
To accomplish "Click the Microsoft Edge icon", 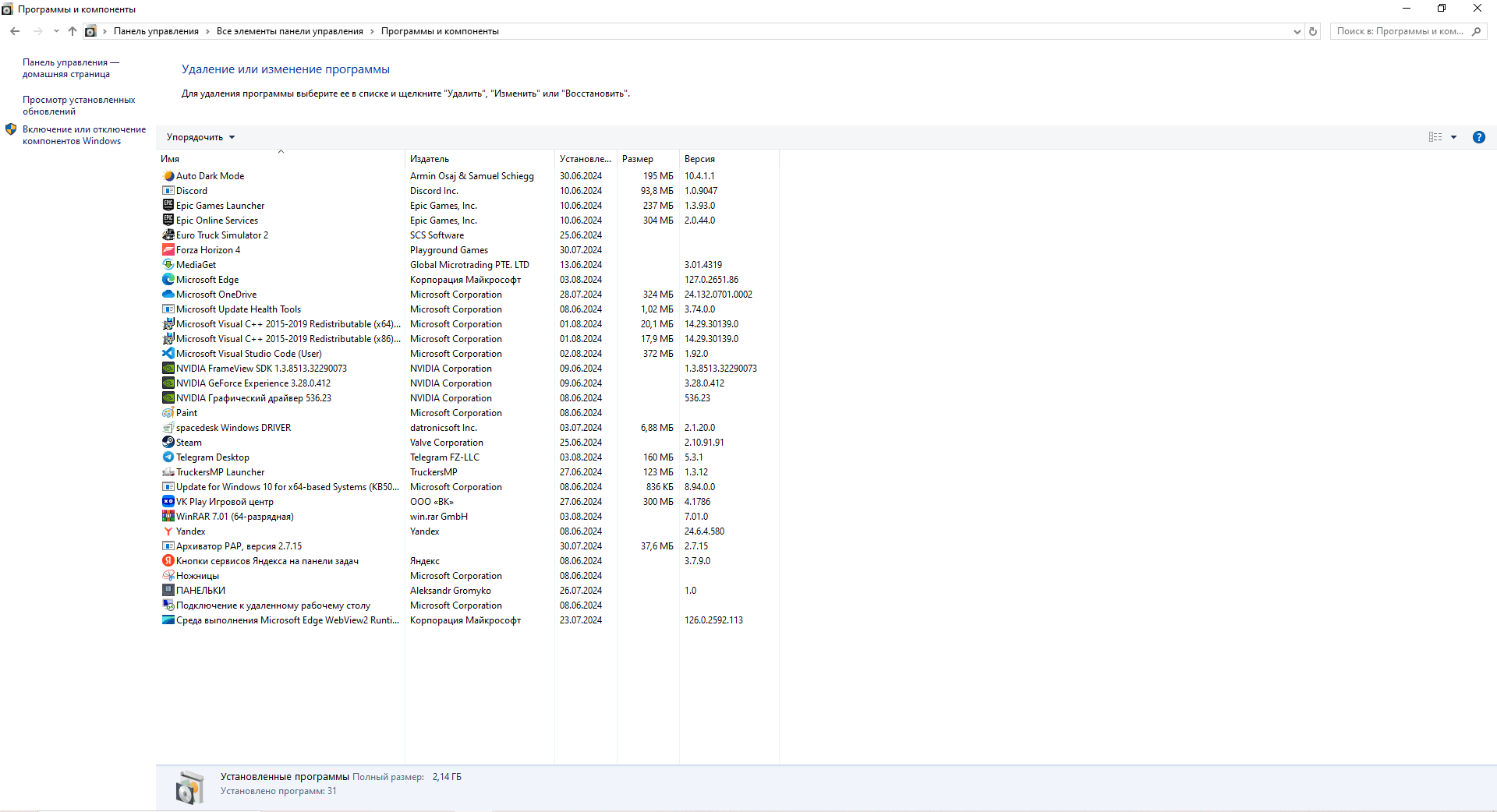I will 168,280.
